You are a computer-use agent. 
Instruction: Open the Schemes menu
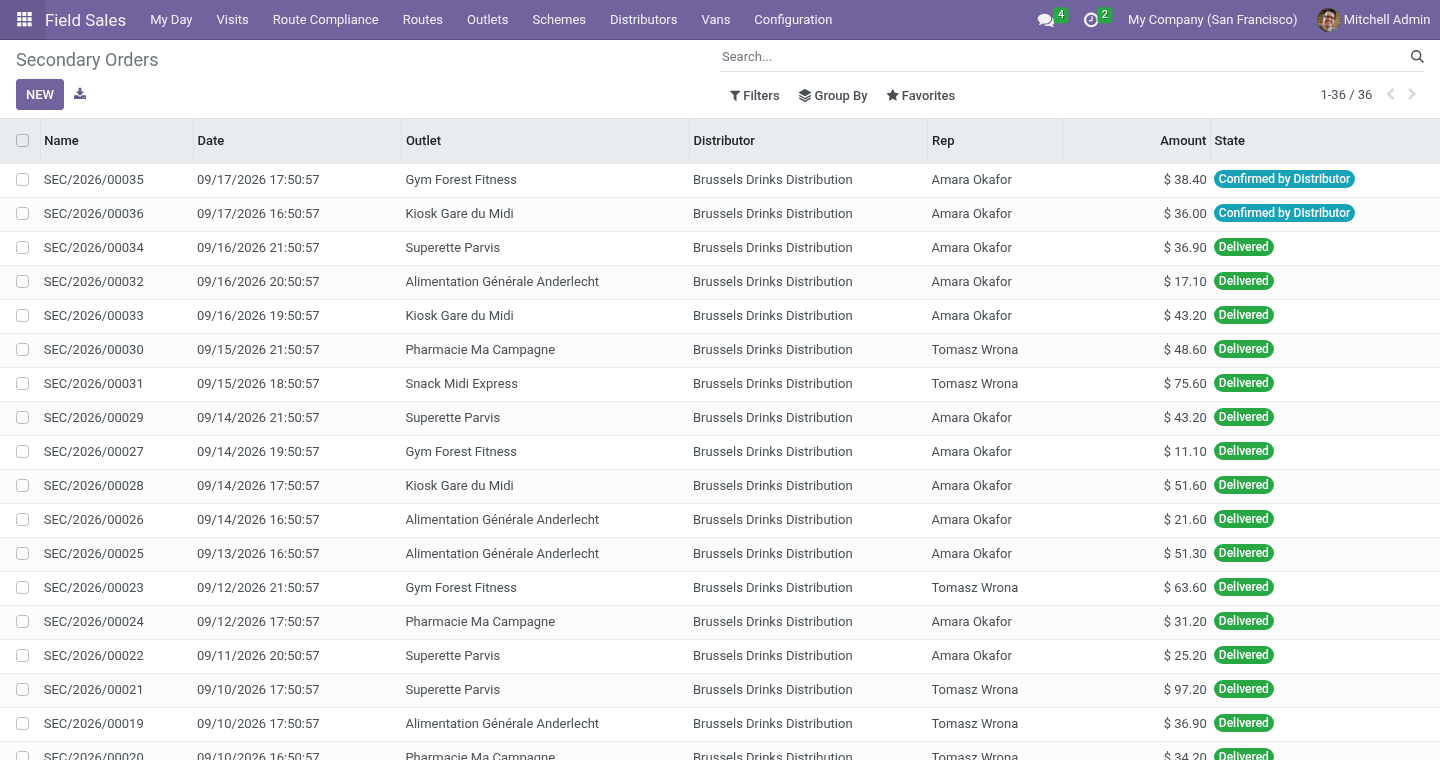559,20
